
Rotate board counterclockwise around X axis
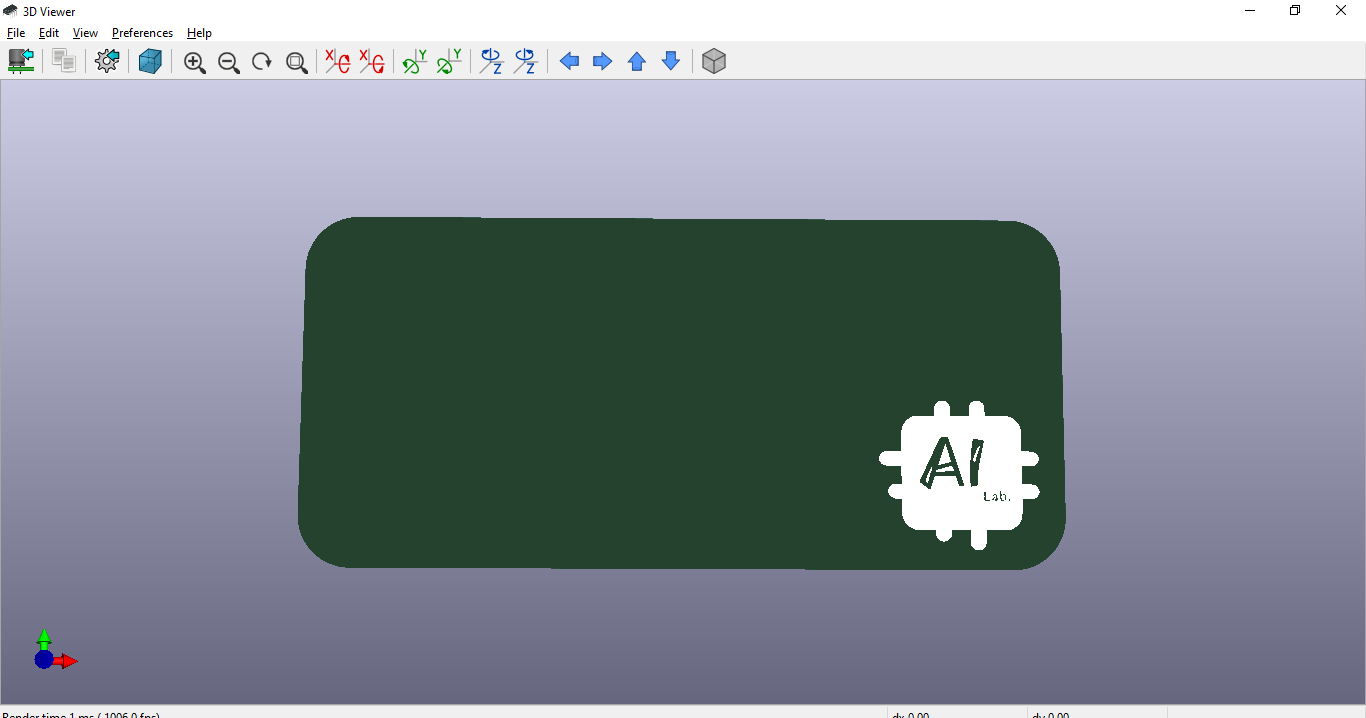372,61
